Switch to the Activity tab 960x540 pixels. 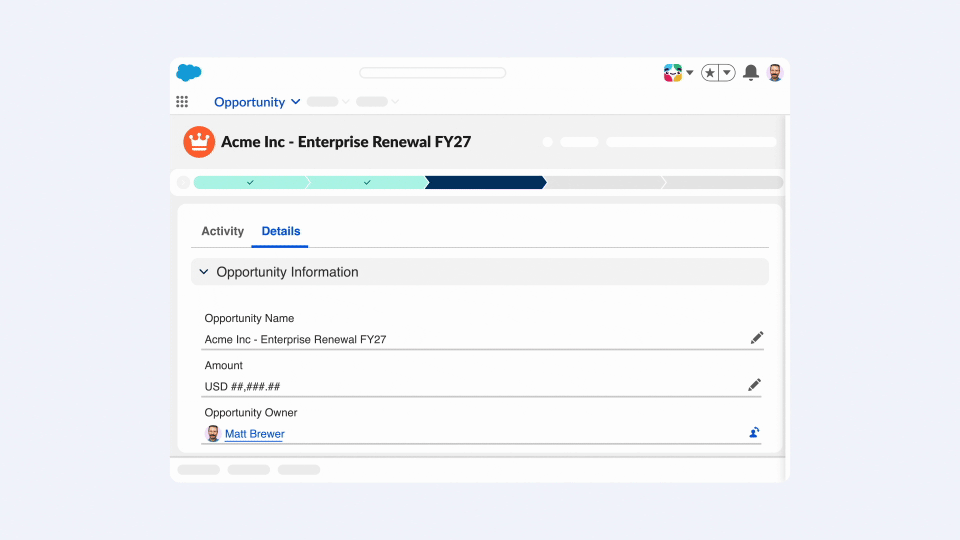[222, 231]
